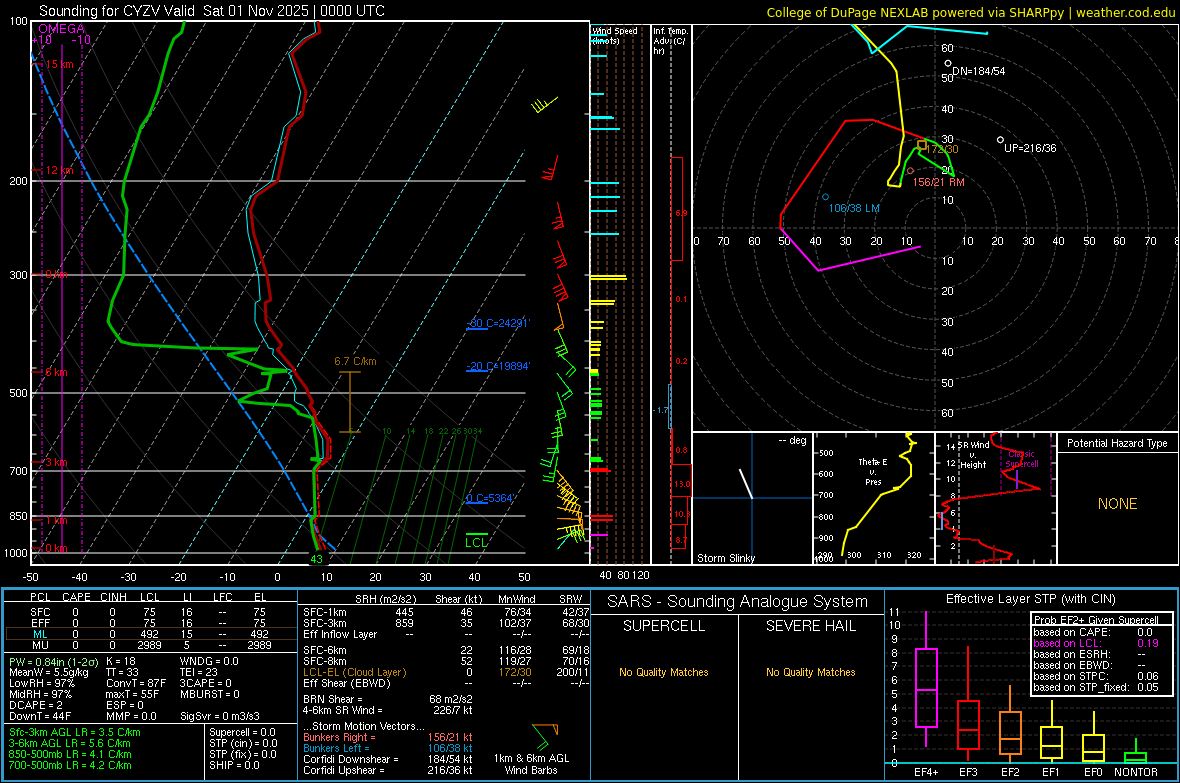Click the DCAPE = 2 value
The image size is (1180, 783).
[36, 705]
